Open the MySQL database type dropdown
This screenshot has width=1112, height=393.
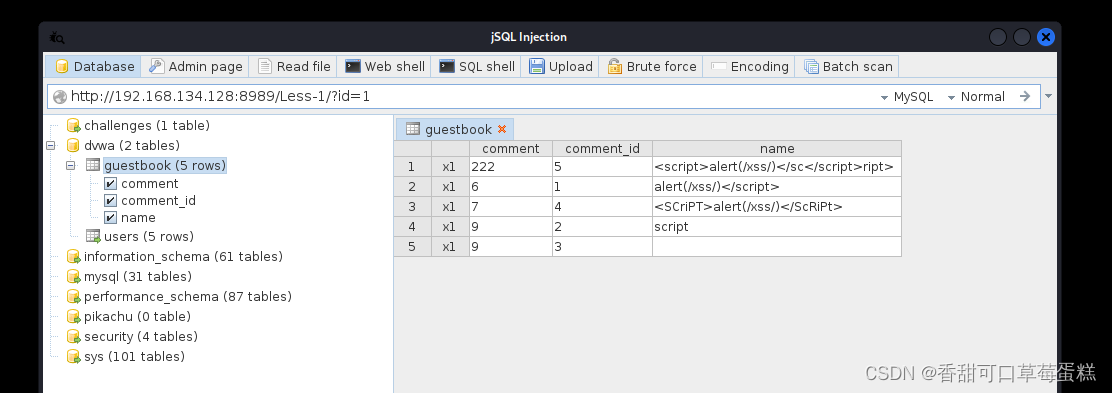click(907, 97)
